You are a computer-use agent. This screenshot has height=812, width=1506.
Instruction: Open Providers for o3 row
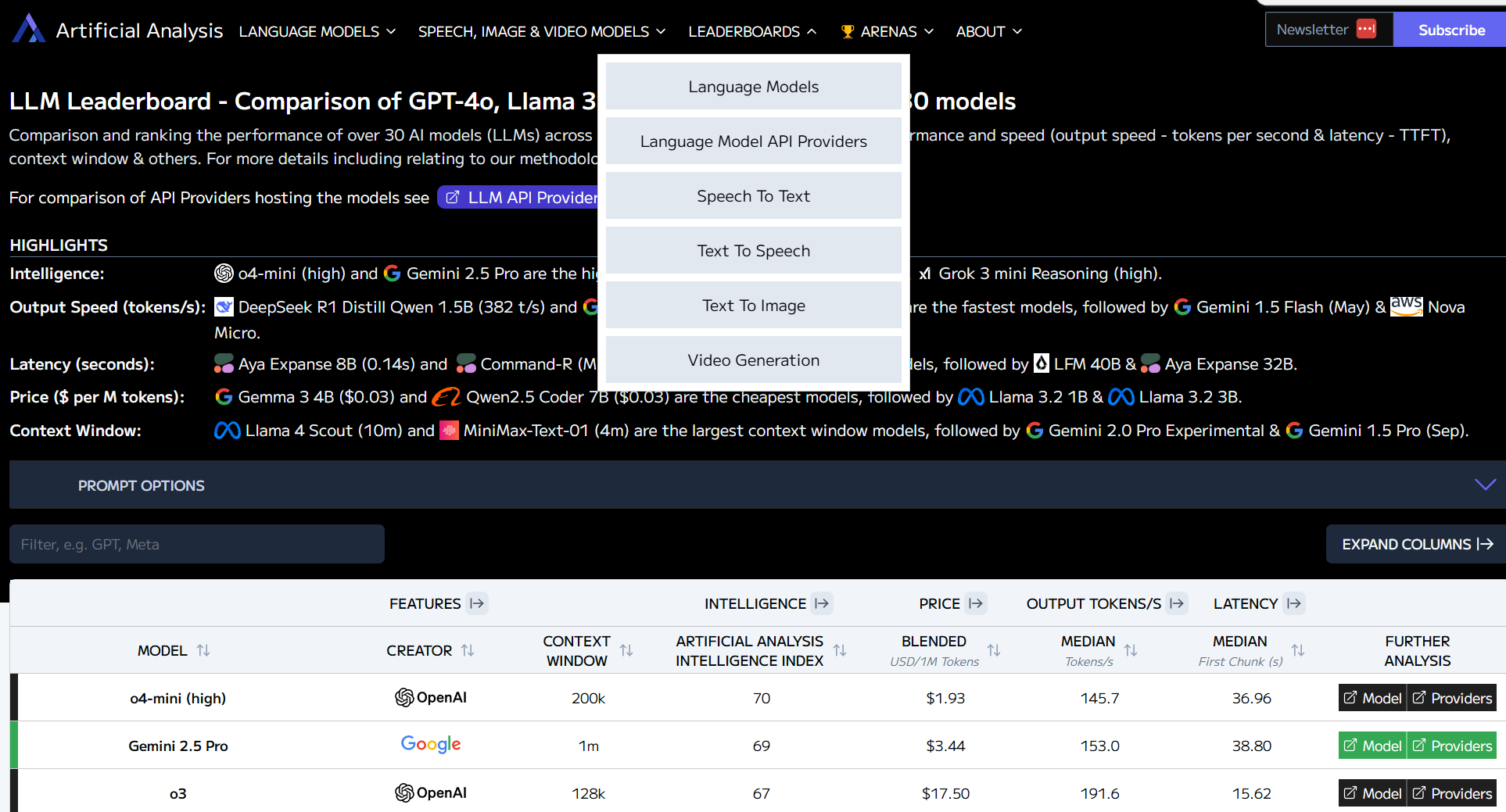tap(1452, 793)
